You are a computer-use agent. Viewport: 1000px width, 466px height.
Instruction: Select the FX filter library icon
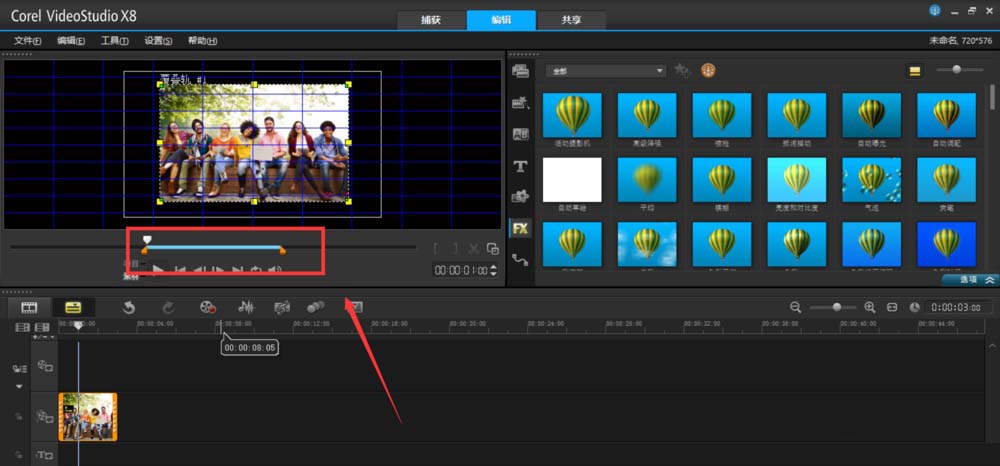pos(520,228)
